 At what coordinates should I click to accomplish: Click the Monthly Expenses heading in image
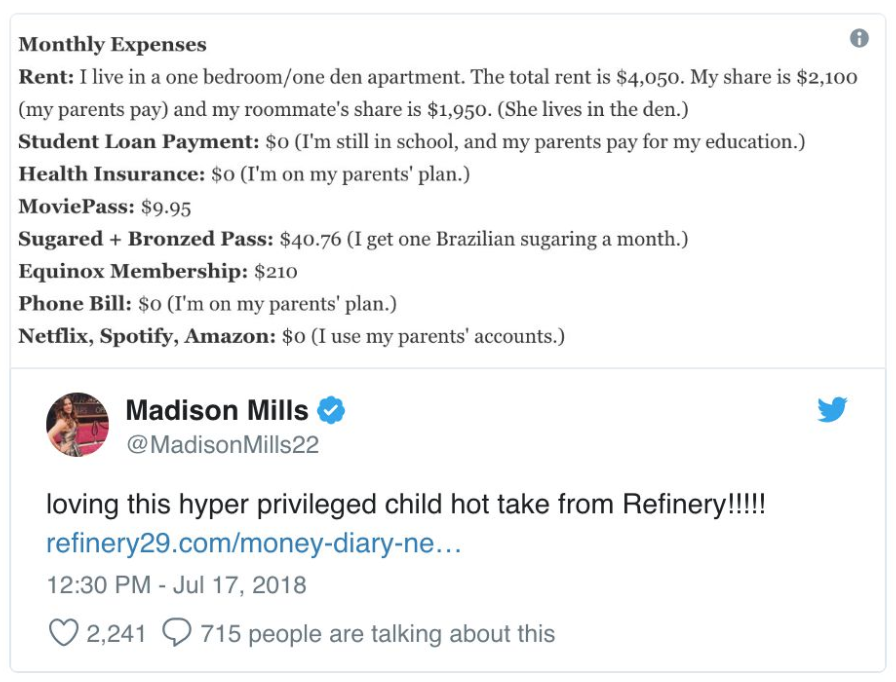(113, 45)
